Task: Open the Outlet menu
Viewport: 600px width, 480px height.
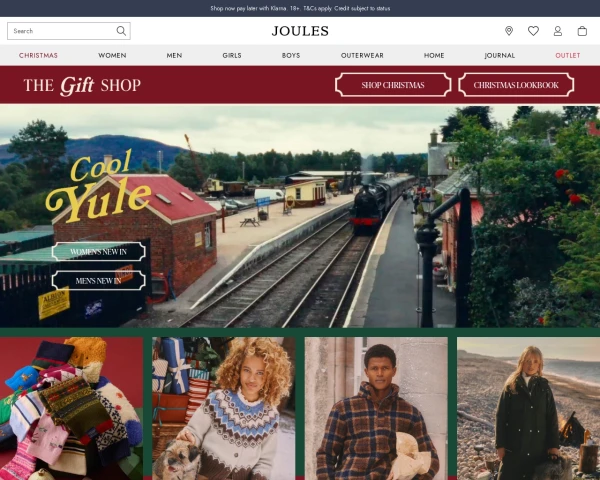Action: click(568, 56)
